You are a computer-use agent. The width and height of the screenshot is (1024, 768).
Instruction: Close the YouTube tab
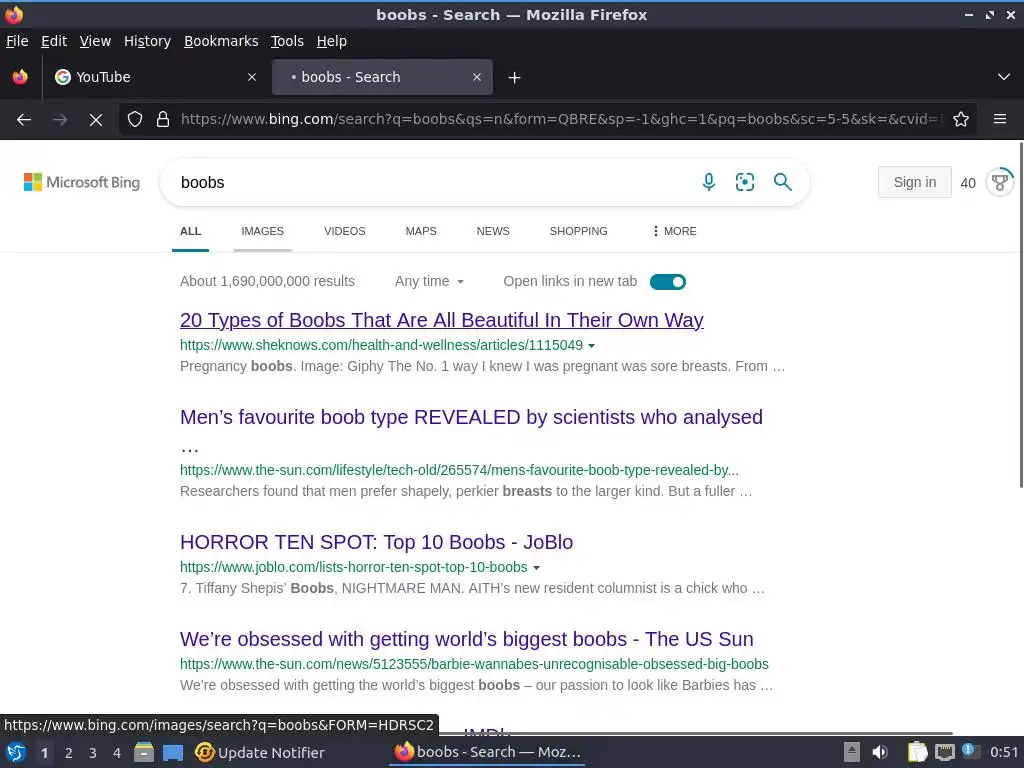coord(252,77)
